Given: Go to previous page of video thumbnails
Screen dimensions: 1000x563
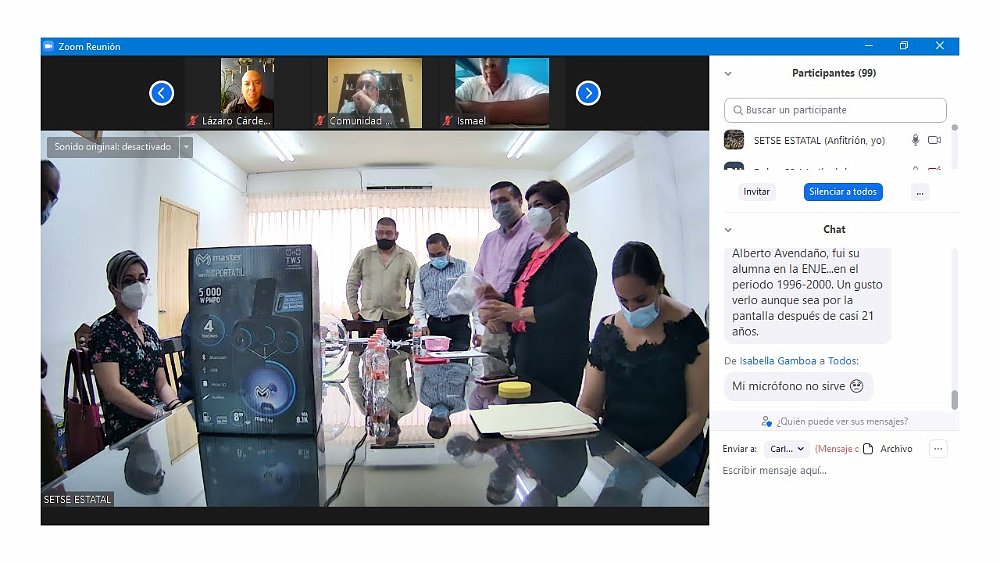Looking at the screenshot, I should coord(161,93).
